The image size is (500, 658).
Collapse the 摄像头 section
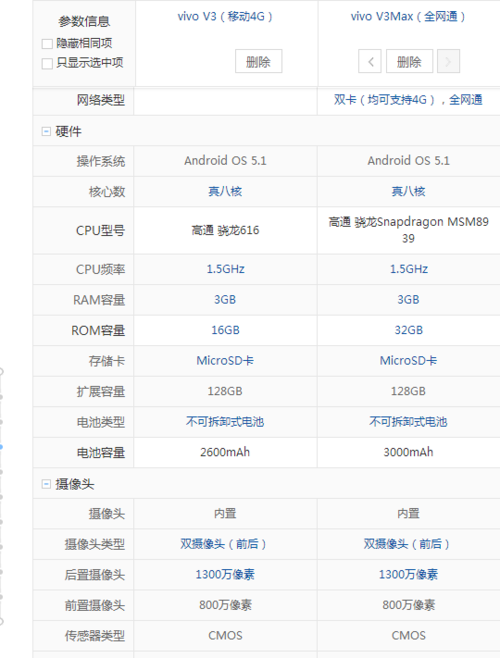pyautogui.click(x=46, y=484)
